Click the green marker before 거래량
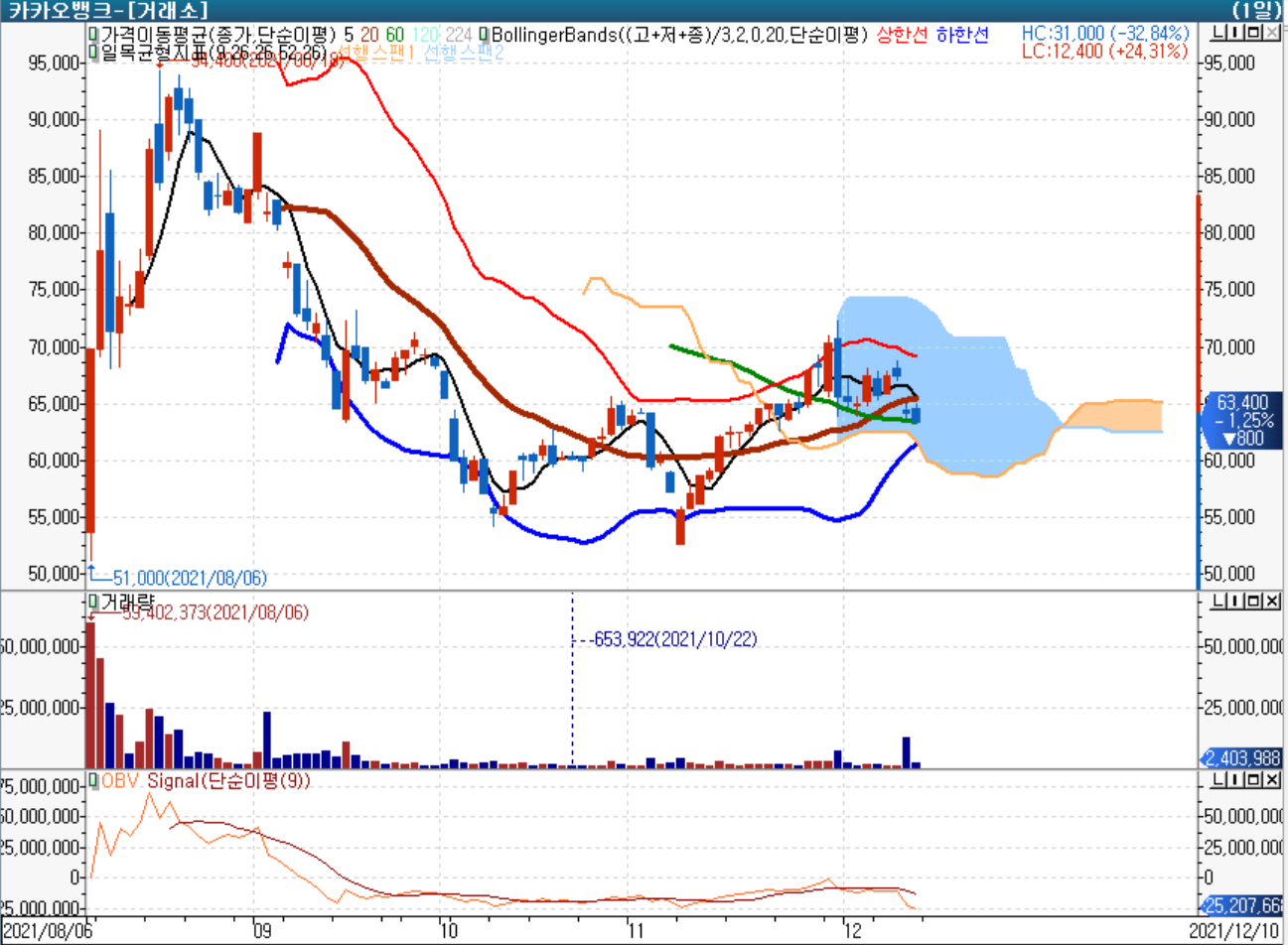Image resolution: width=1288 pixels, height=945 pixels. pos(93,602)
